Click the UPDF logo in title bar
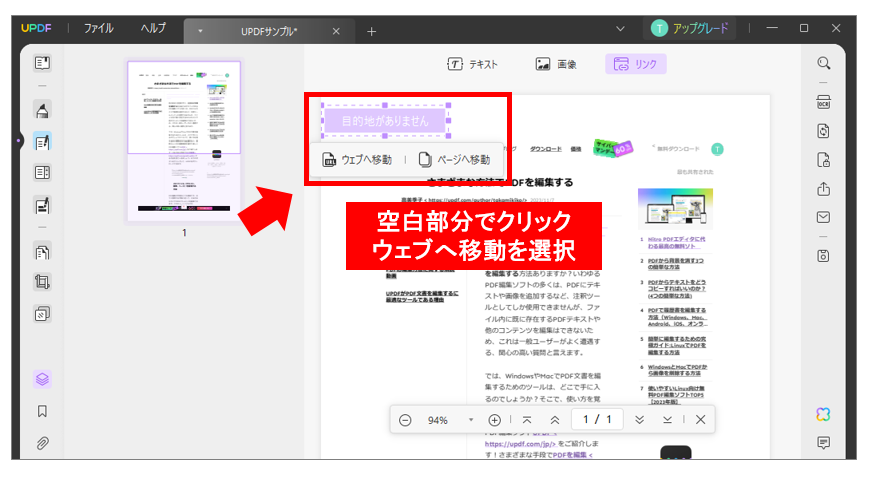Viewport: 870px width, 478px height. pyautogui.click(x=36, y=28)
